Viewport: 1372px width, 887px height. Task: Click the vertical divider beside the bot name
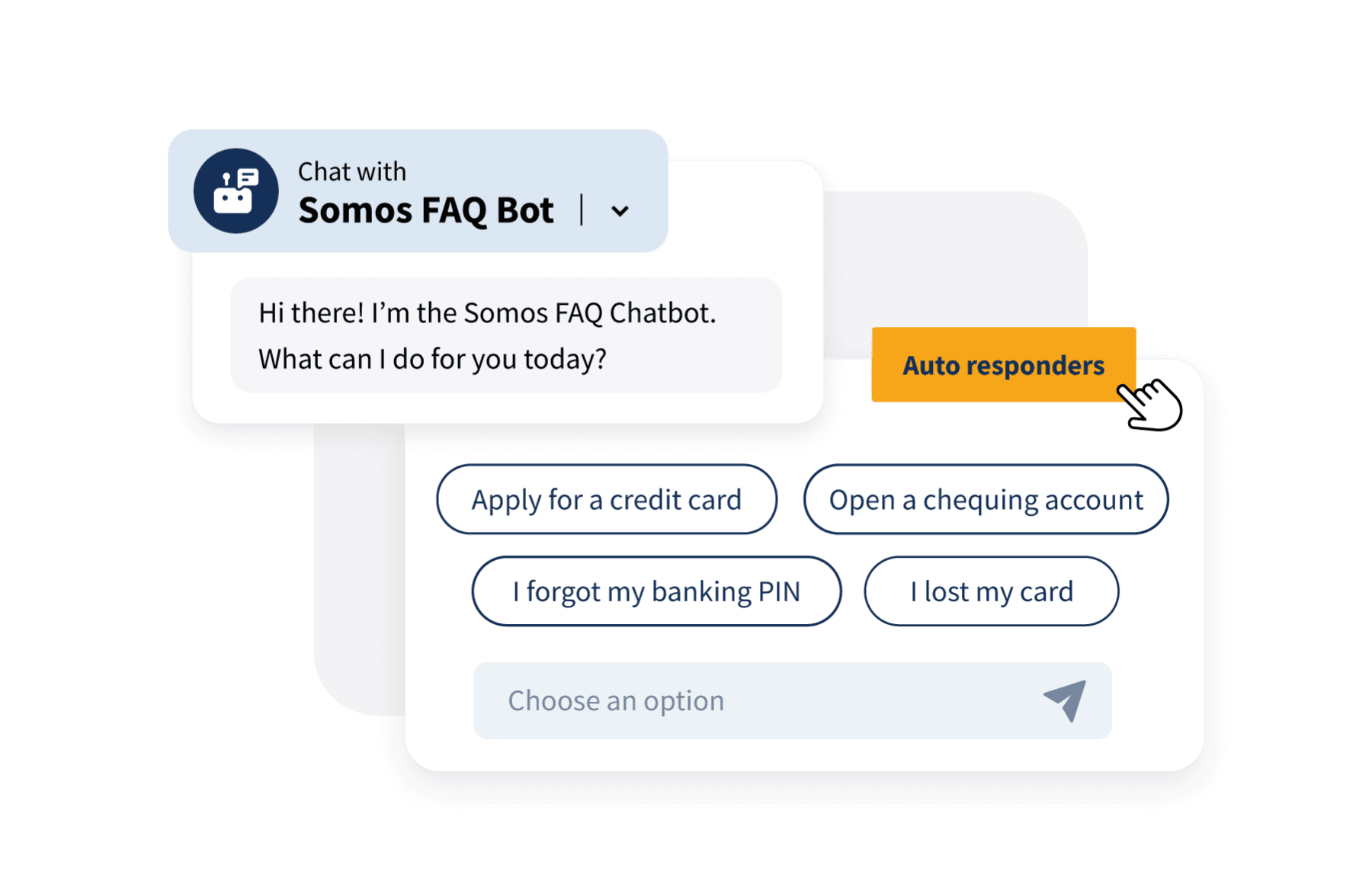click(x=582, y=210)
